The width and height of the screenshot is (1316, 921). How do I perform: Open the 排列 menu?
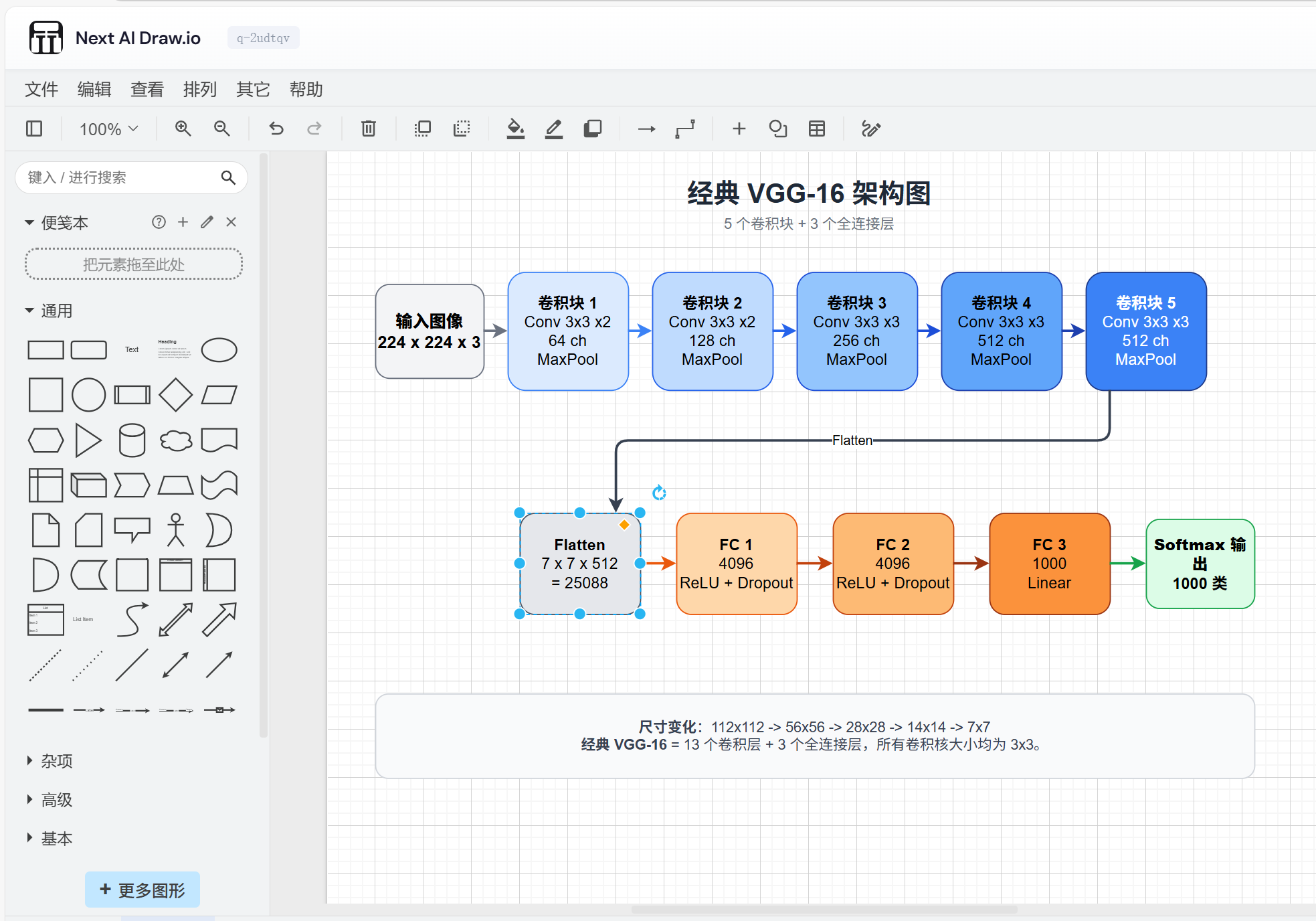click(x=199, y=89)
